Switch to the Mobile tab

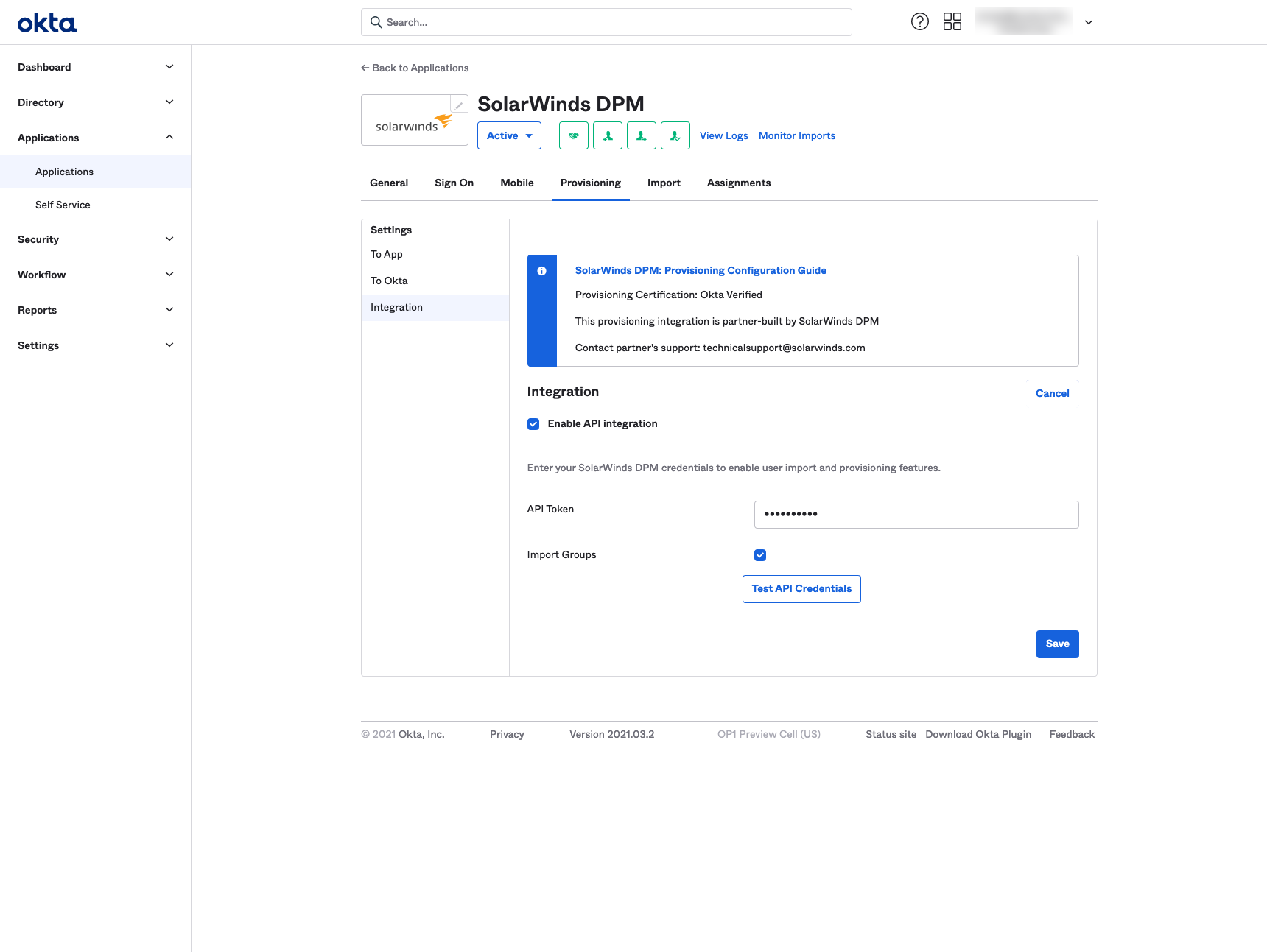(x=517, y=183)
